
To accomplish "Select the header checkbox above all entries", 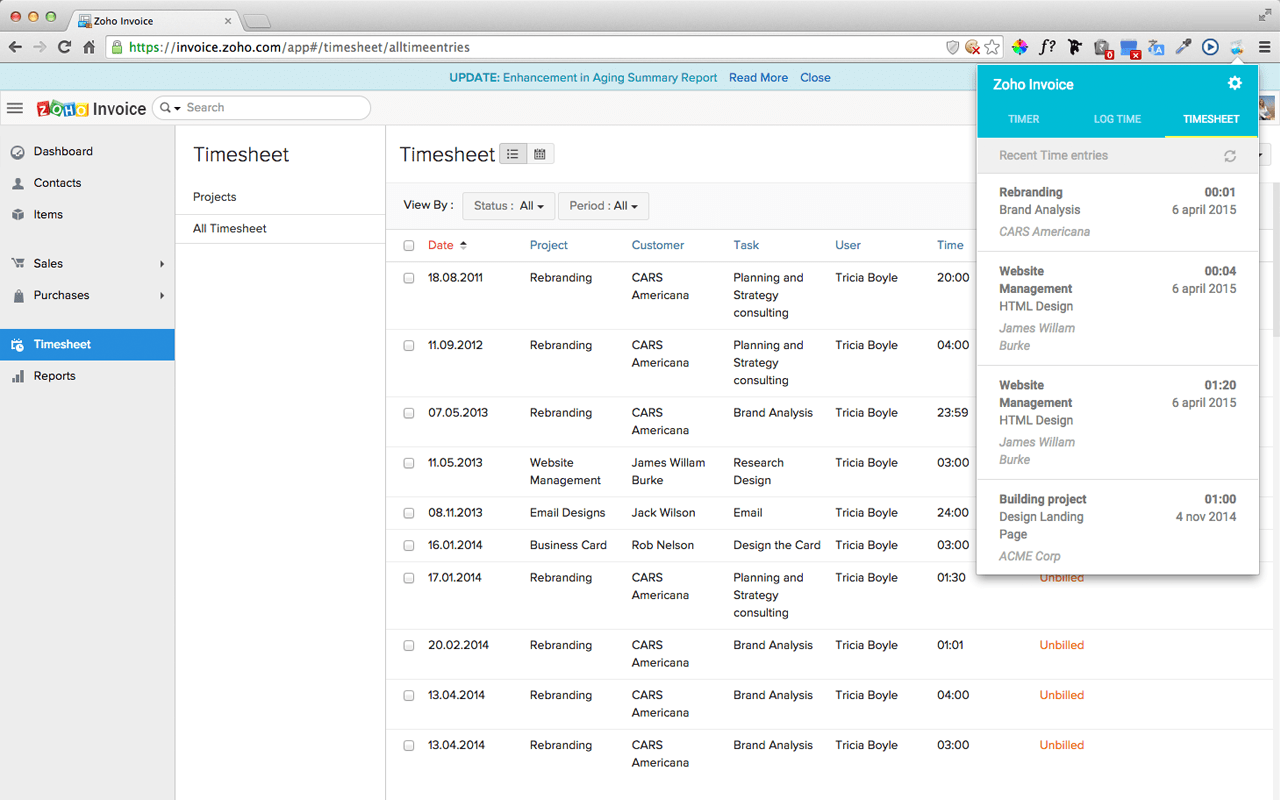I will pyautogui.click(x=408, y=245).
